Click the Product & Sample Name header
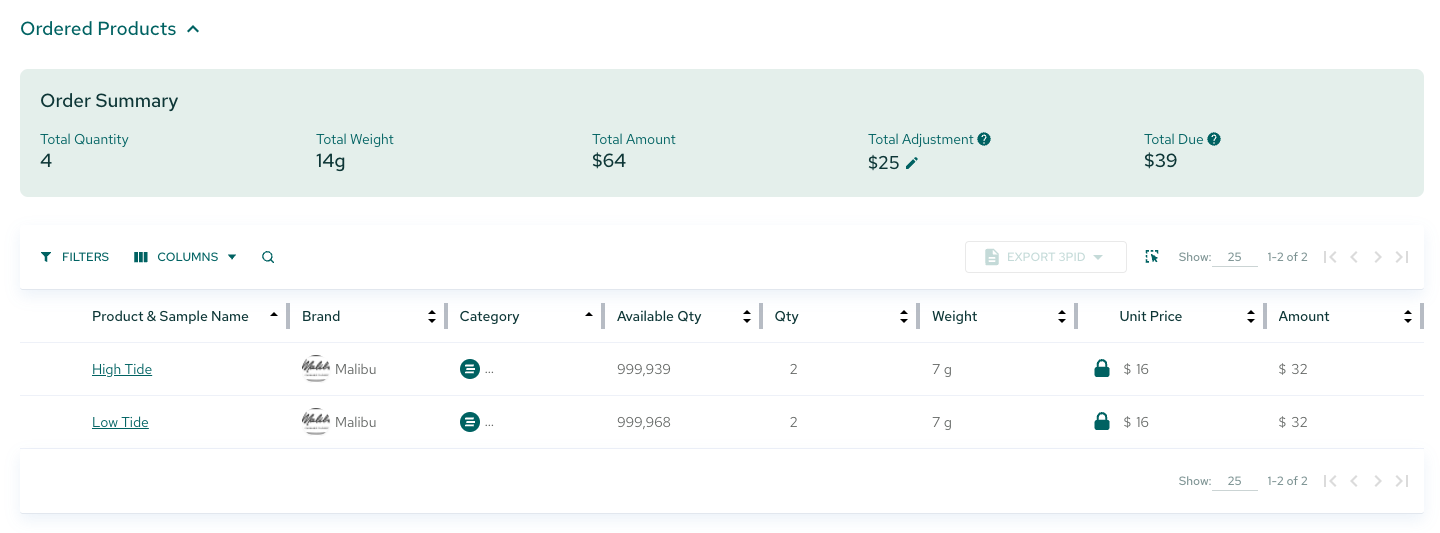 tap(170, 316)
